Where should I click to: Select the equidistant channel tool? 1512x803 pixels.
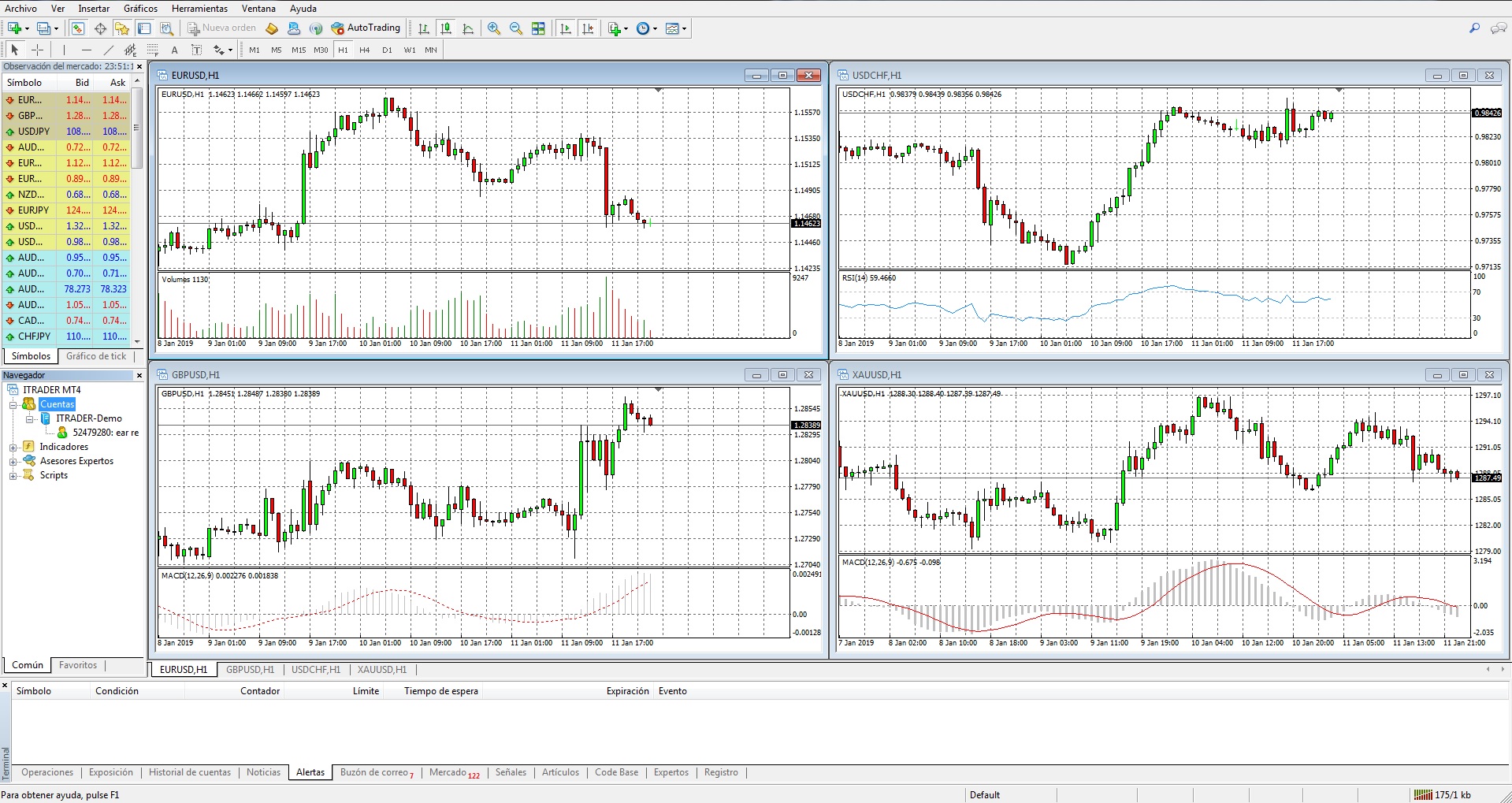click(131, 50)
